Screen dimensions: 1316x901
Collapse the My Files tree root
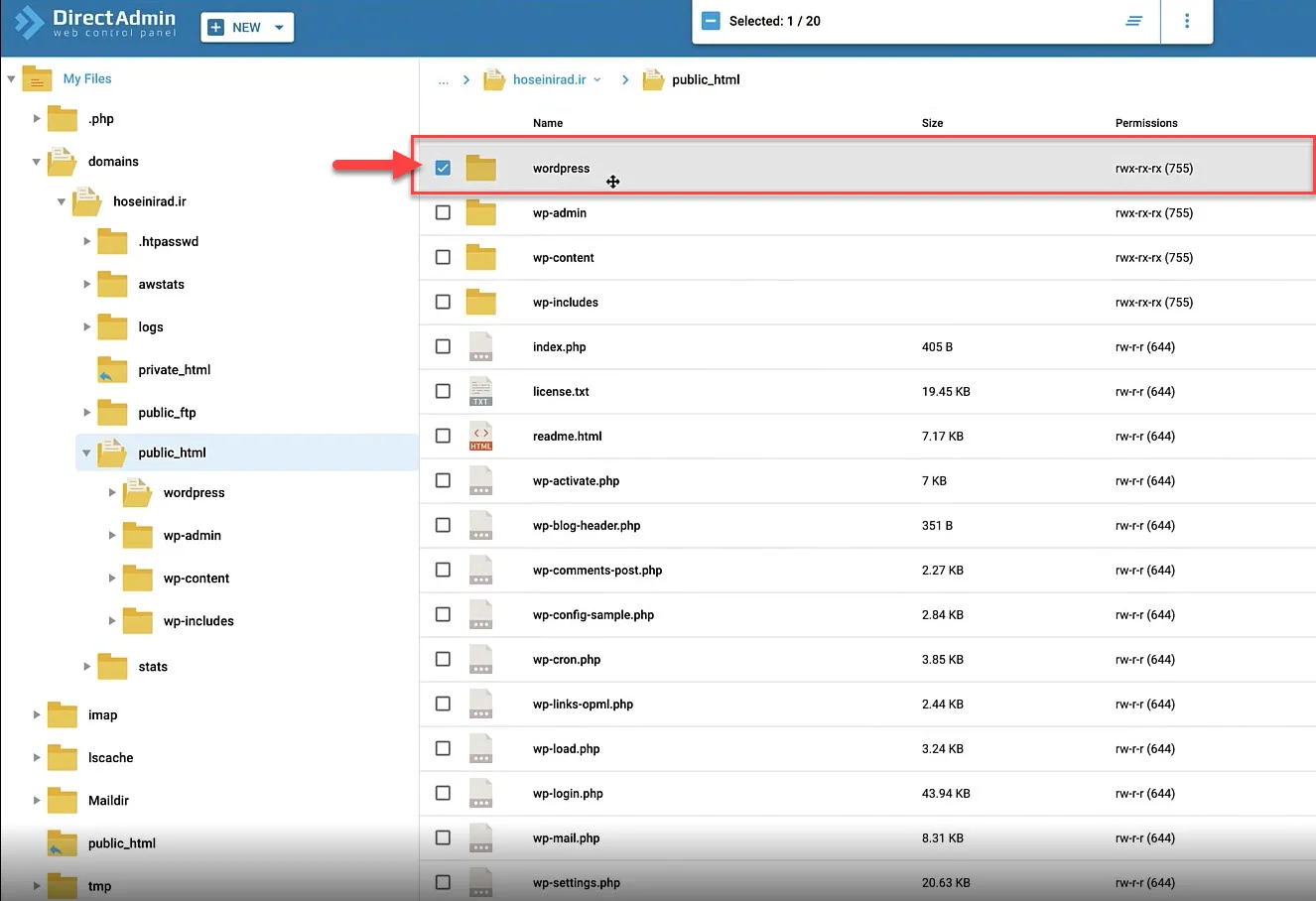(11, 78)
